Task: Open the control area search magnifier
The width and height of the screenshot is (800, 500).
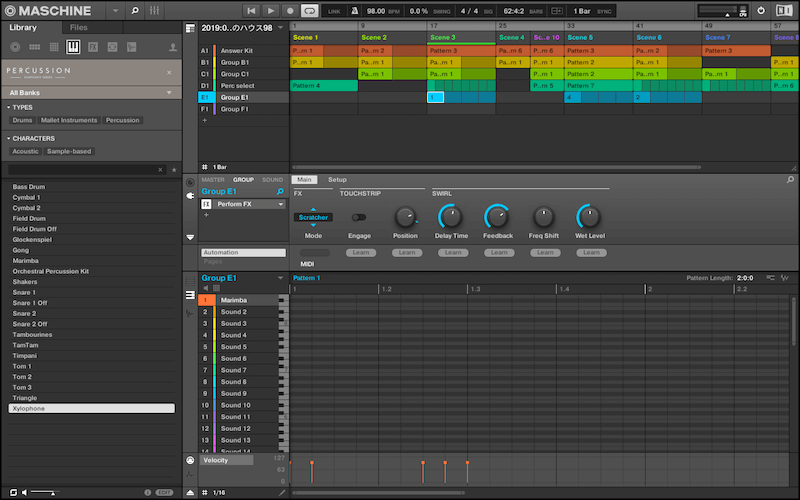Action: click(x=790, y=180)
